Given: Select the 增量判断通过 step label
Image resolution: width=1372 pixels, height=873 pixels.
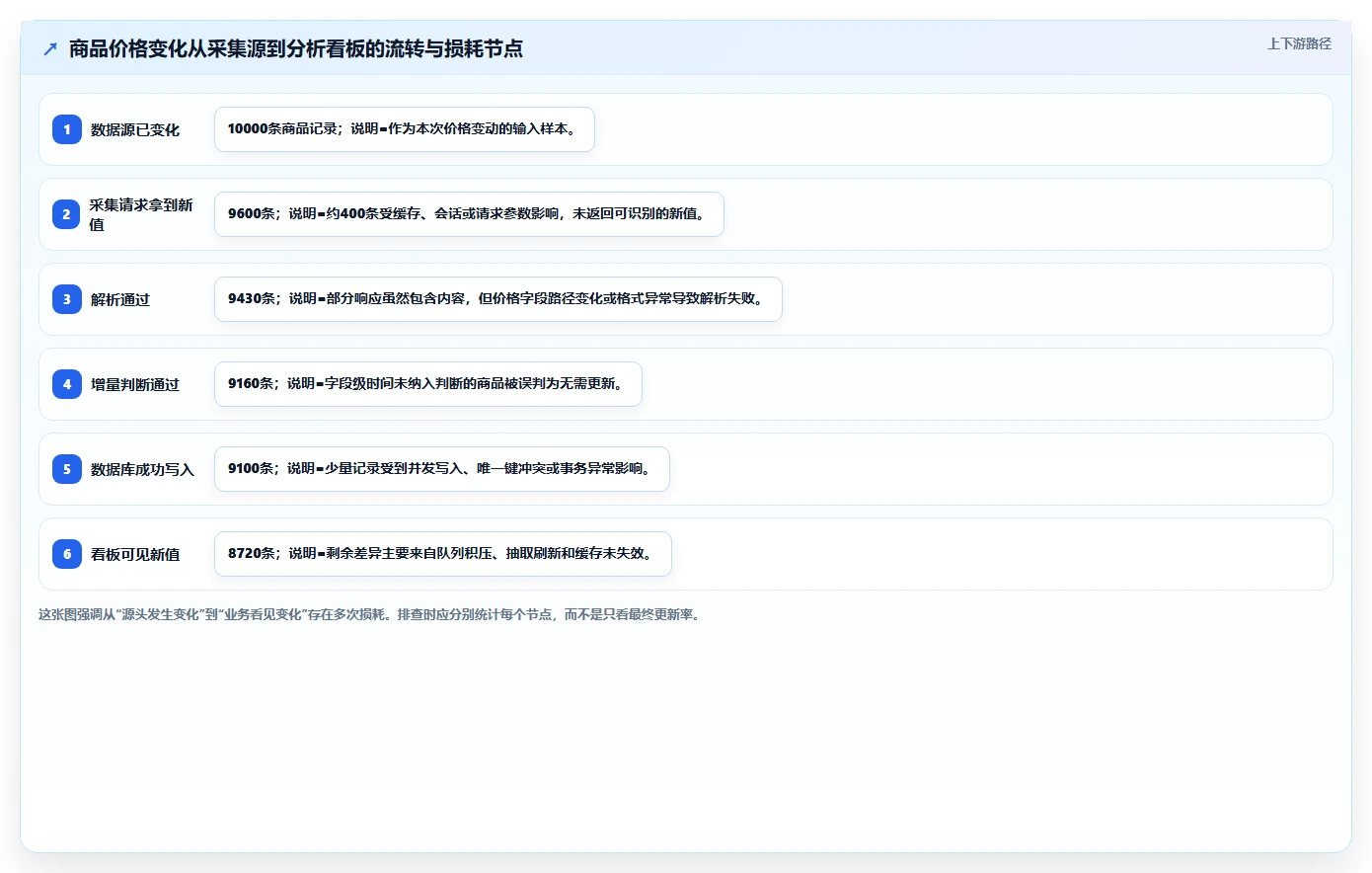Looking at the screenshot, I should click(135, 384).
